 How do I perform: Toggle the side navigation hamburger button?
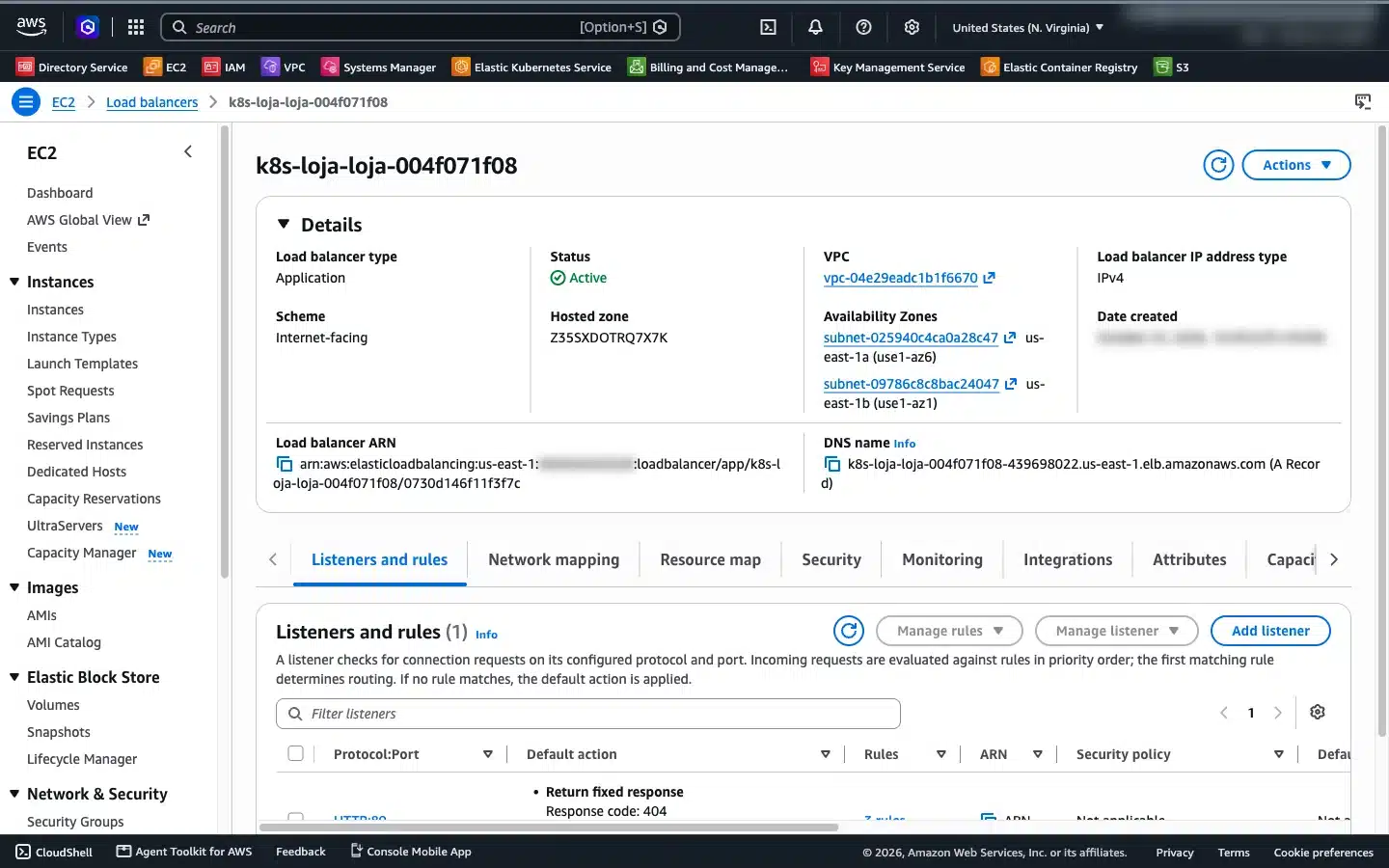click(26, 101)
